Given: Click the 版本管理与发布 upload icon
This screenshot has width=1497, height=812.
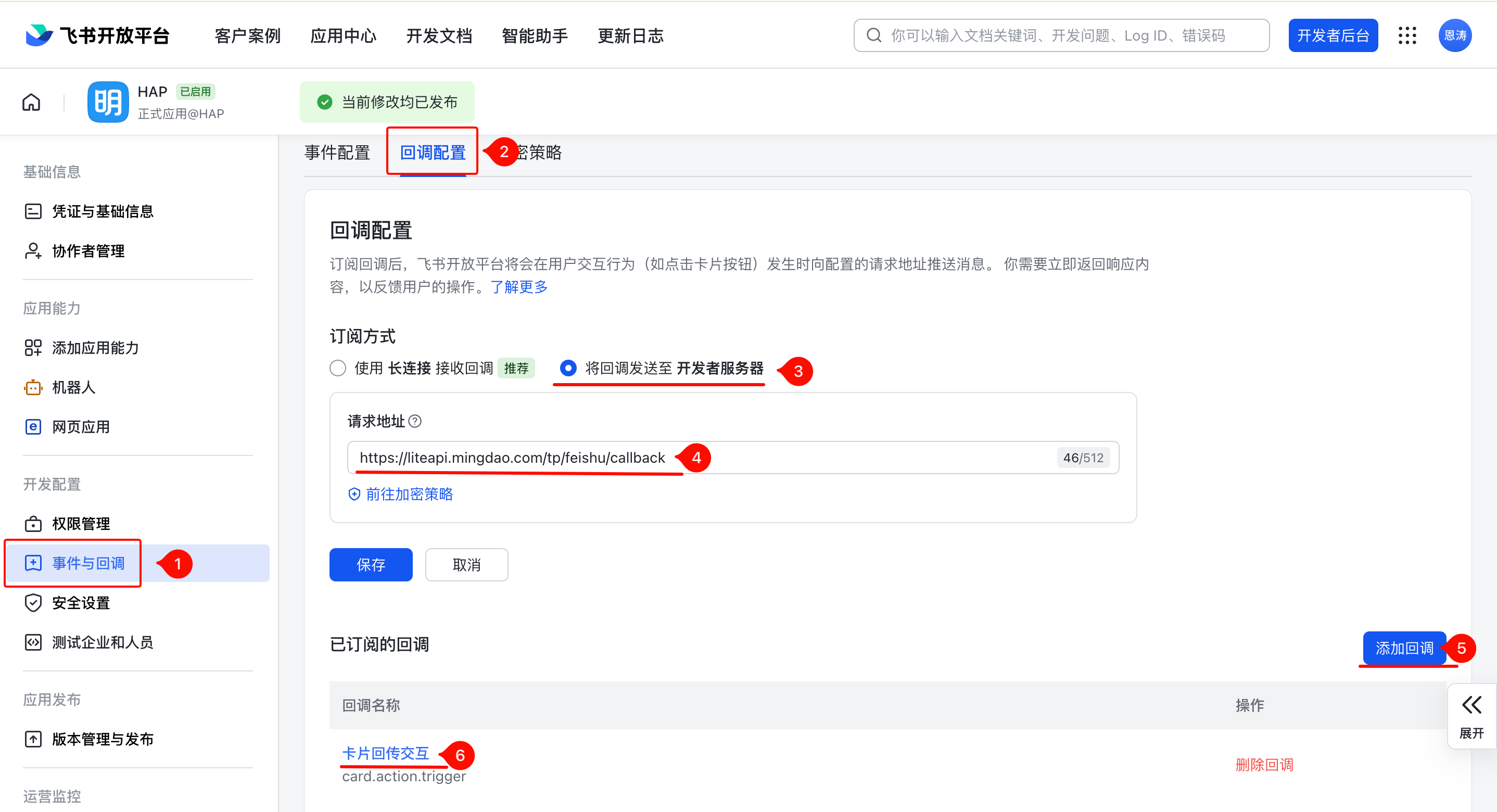Looking at the screenshot, I should point(33,739).
